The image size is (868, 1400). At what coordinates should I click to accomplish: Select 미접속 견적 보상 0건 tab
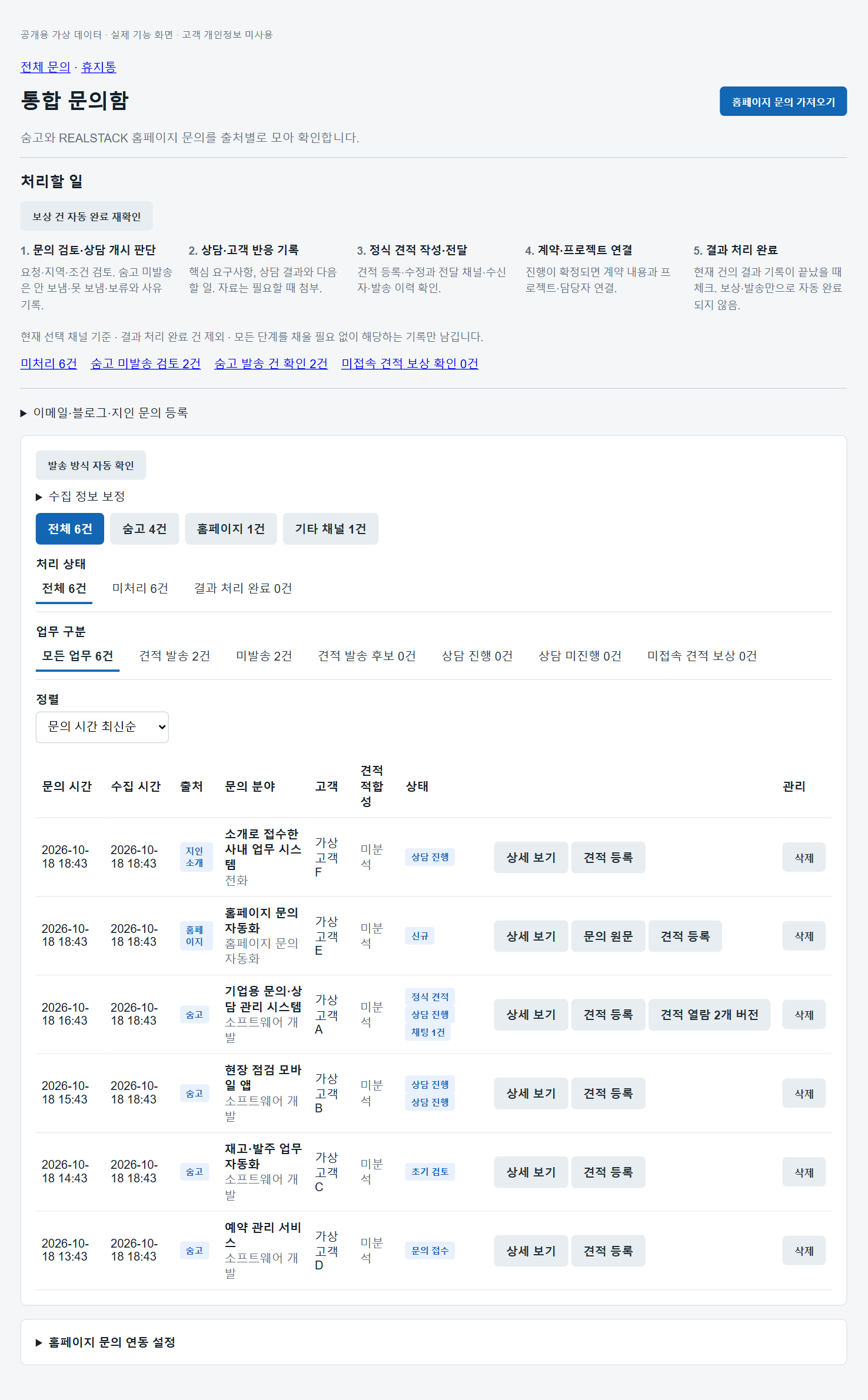(701, 656)
